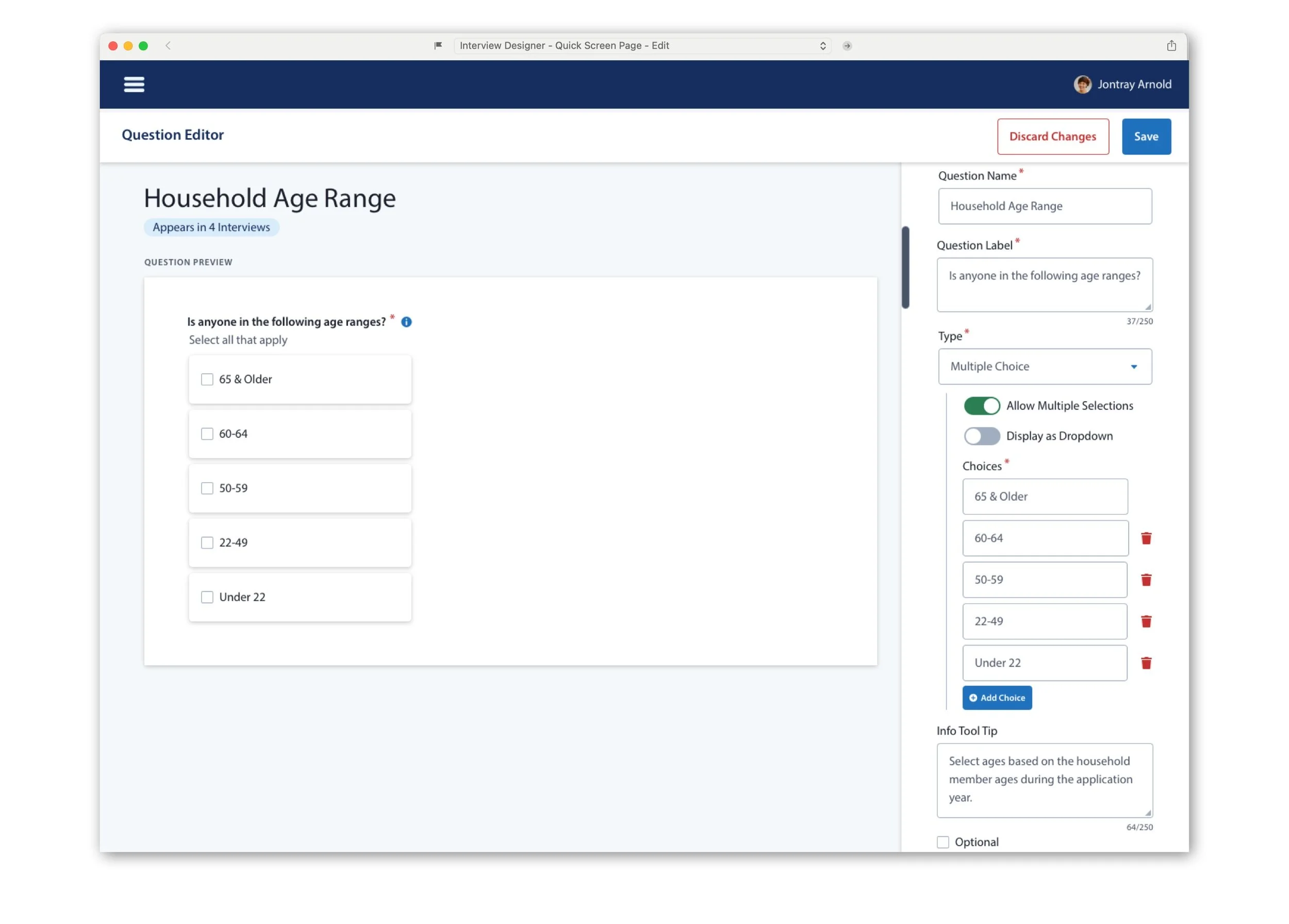Check the Under 22 preview checkbox
The height and width of the screenshot is (924, 1289).
pyautogui.click(x=207, y=597)
